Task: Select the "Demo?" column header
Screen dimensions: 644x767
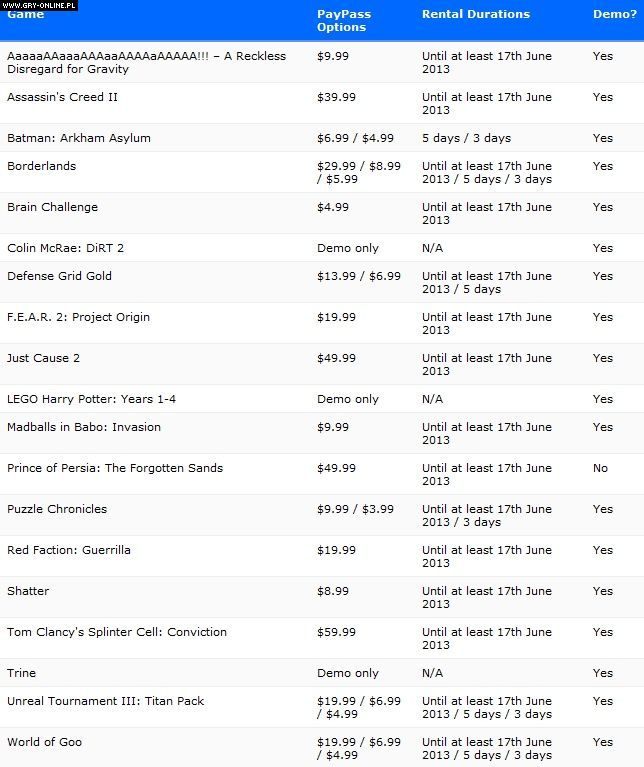Action: tap(614, 15)
